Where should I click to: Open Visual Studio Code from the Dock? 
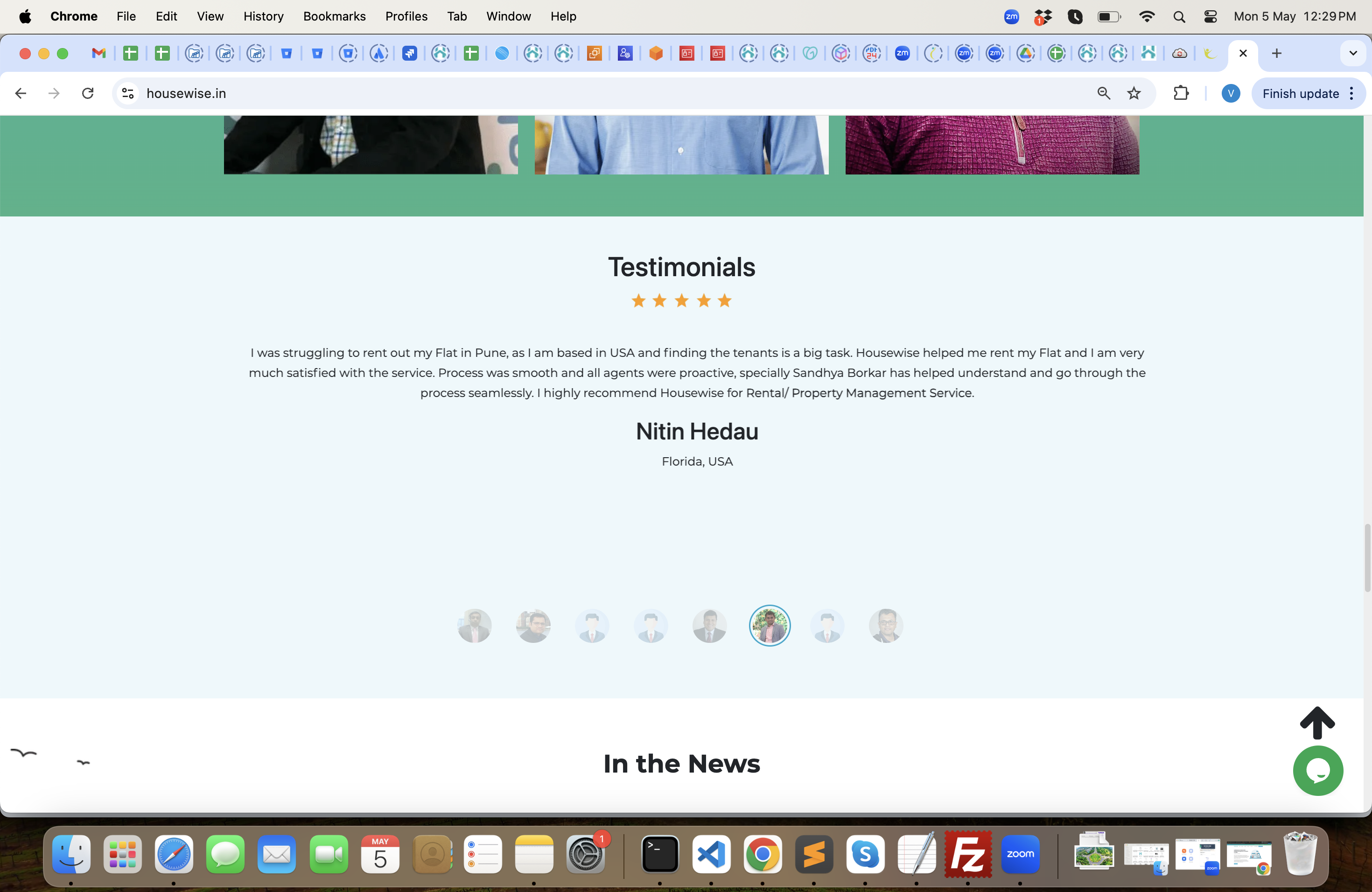click(x=711, y=854)
